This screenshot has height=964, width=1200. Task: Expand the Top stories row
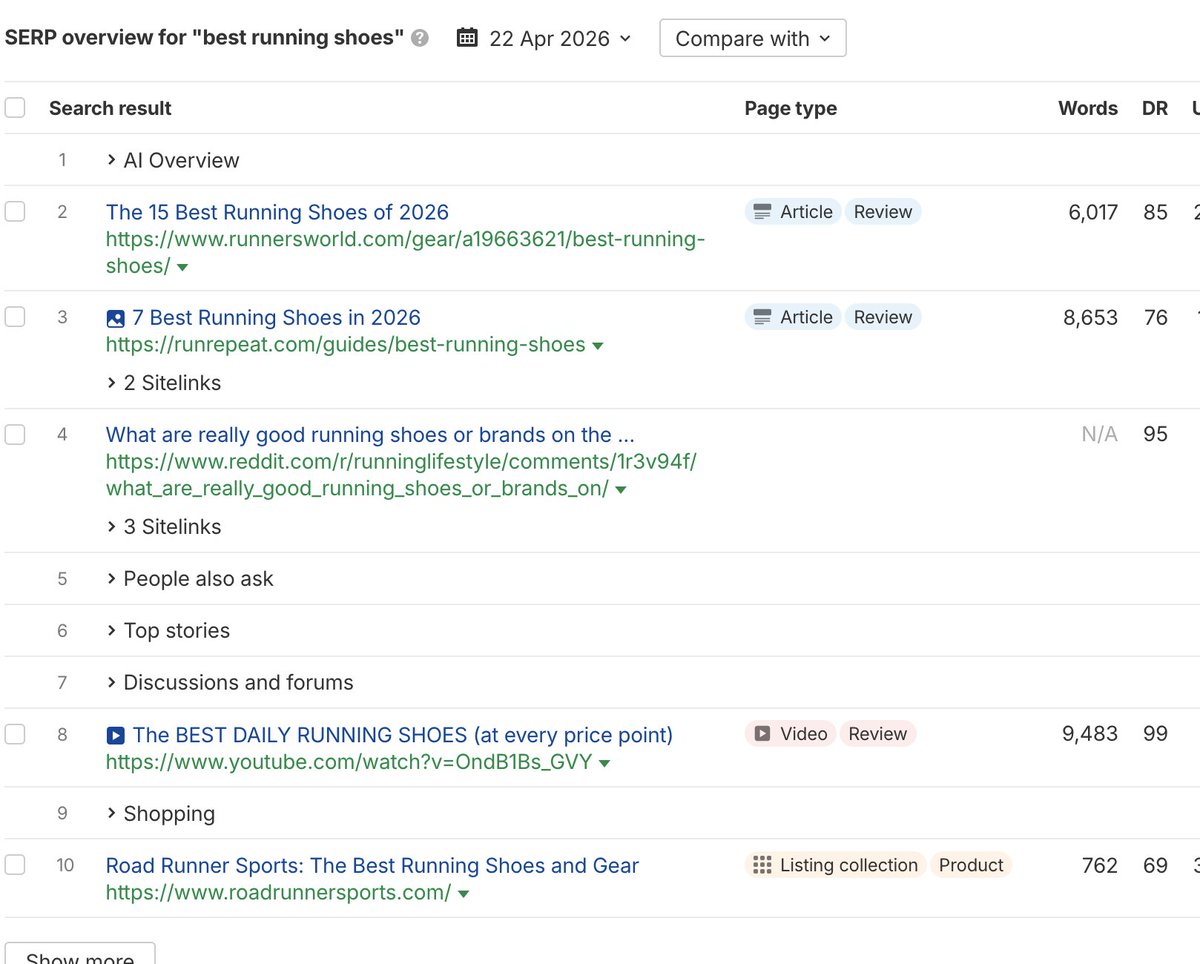coord(167,631)
